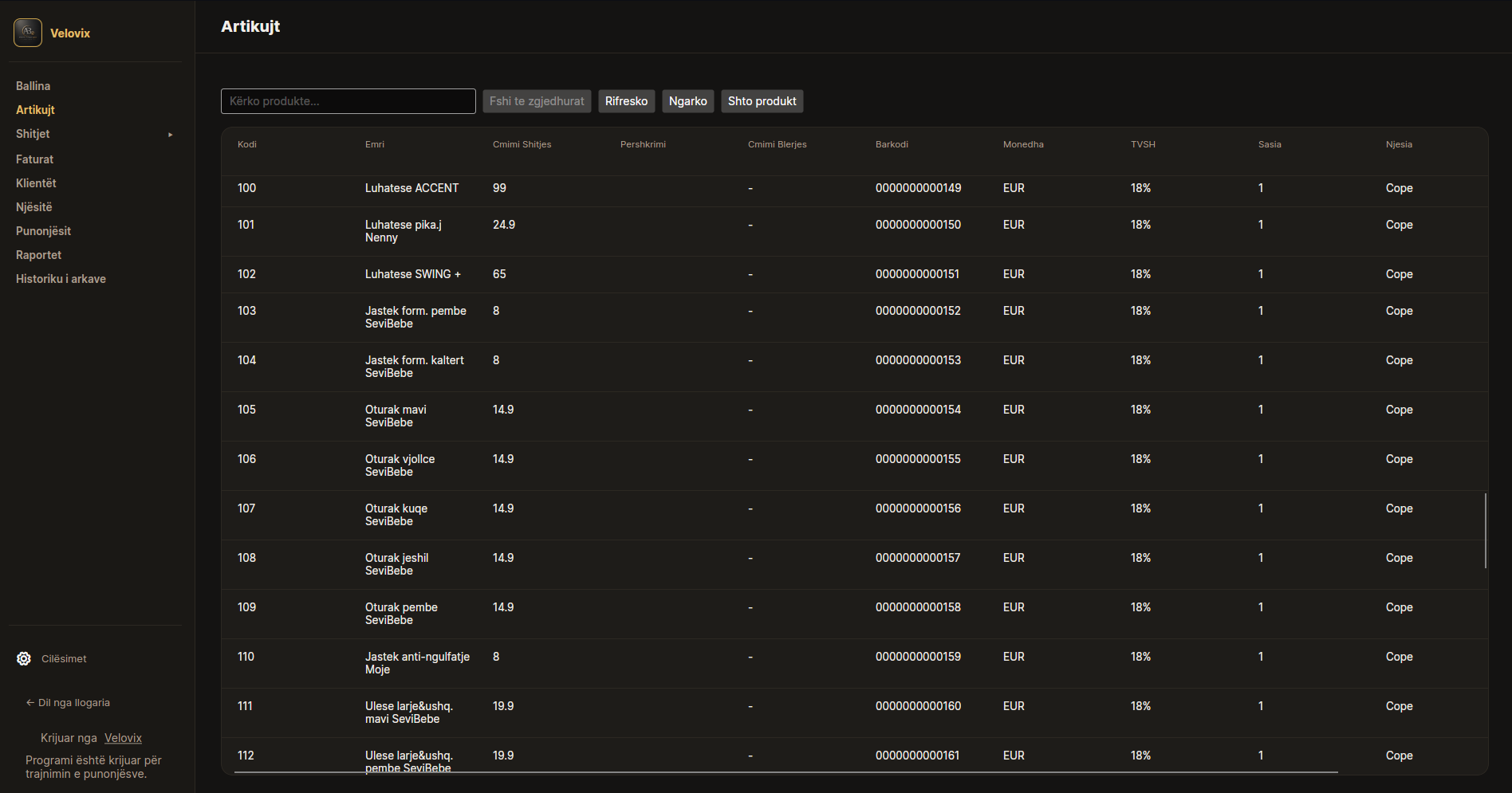Click product code 111
Image resolution: width=1512 pixels, height=793 pixels.
pos(245,706)
